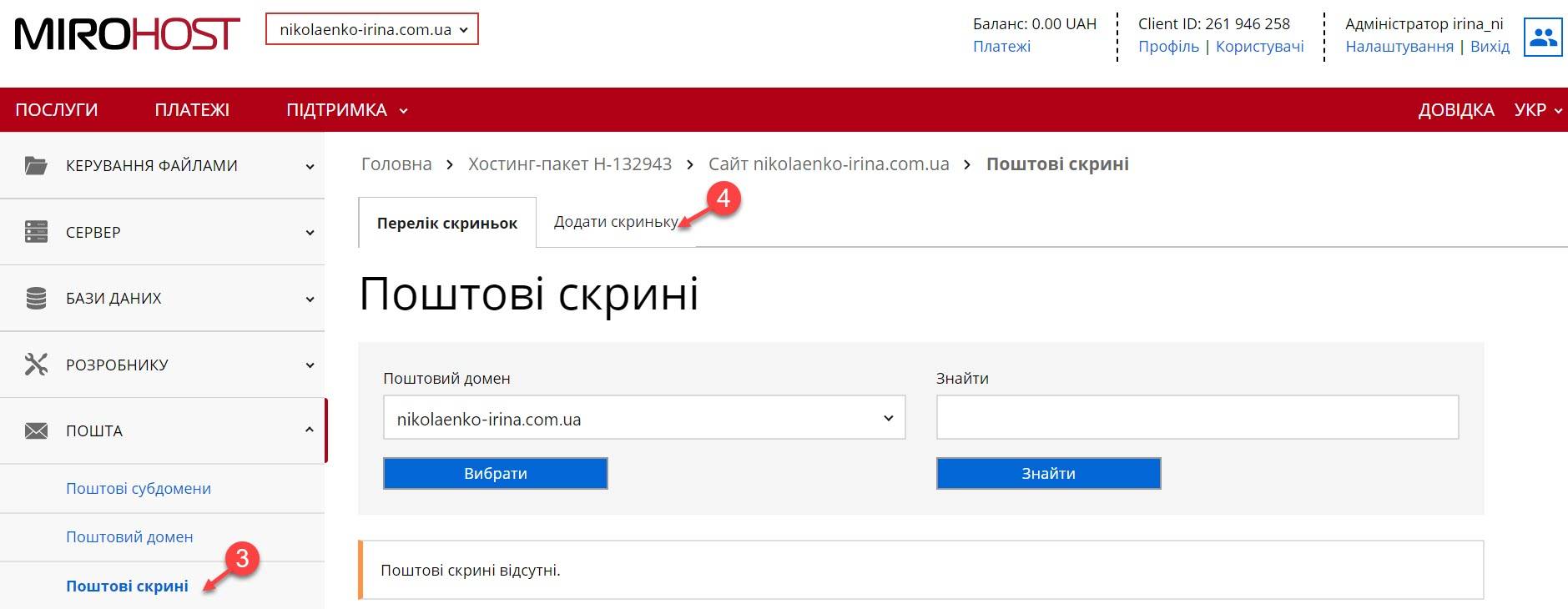The image size is (1568, 609).
Task: Click the server rack icon
Action: pyautogui.click(x=36, y=232)
